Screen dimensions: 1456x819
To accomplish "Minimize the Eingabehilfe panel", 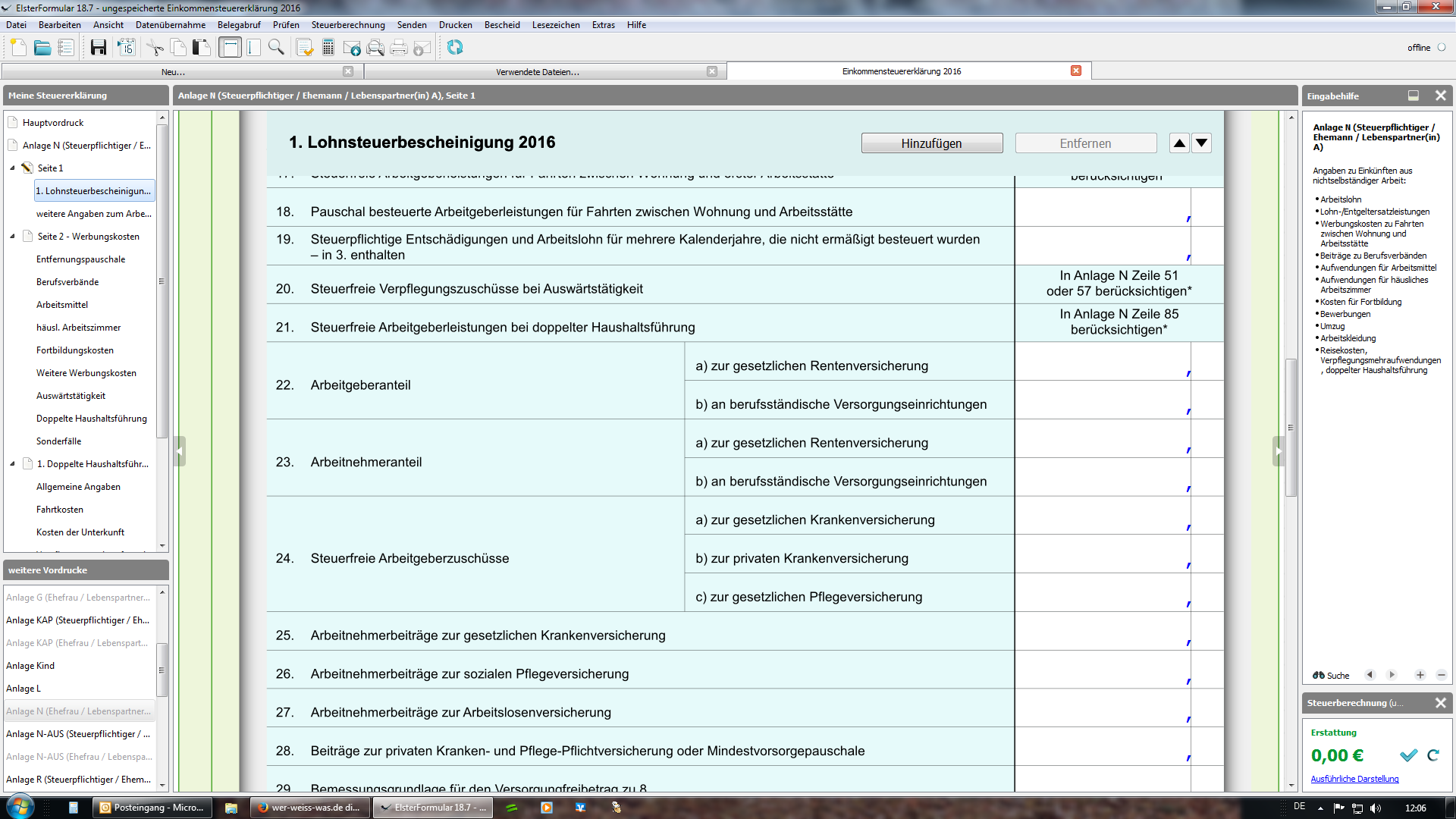I will coord(1414,96).
